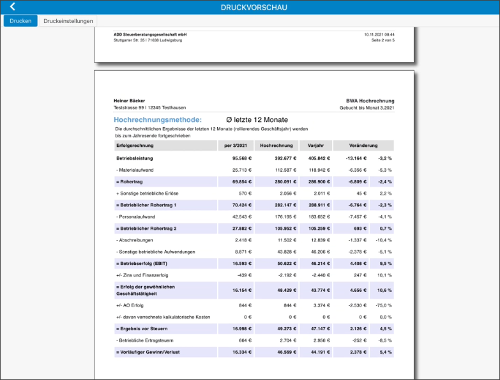Select 'Sonstige betriebliche Aufwendungen' row label
The width and height of the screenshot is (500, 380).
click(x=156, y=252)
